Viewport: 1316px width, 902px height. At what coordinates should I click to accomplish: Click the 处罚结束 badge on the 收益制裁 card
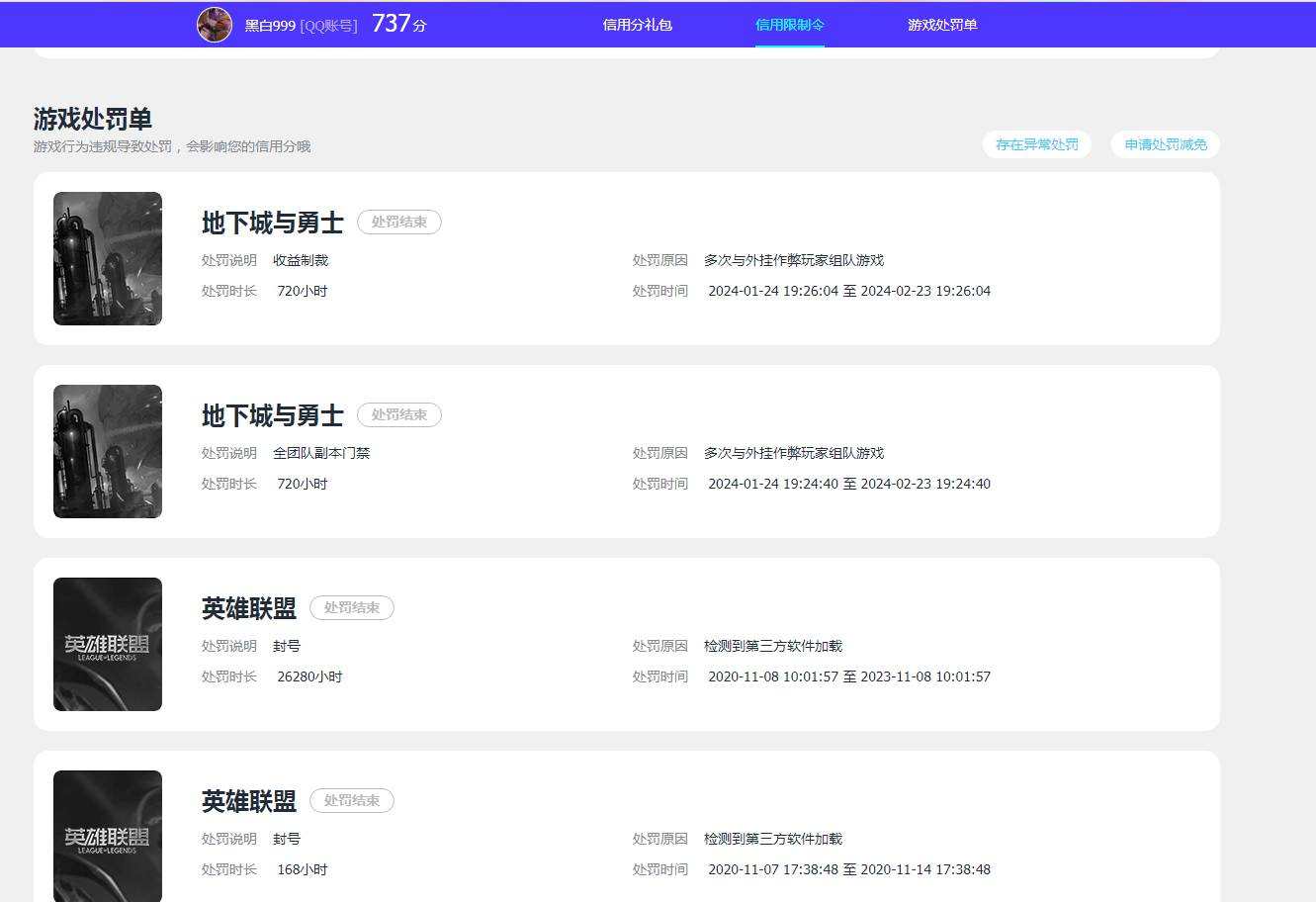399,223
